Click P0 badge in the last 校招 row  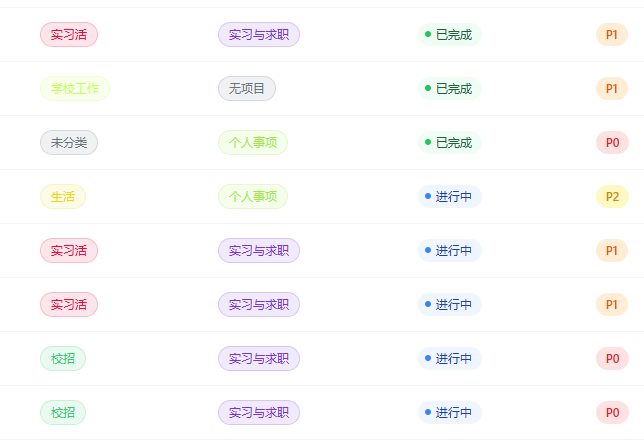pyautogui.click(x=612, y=412)
